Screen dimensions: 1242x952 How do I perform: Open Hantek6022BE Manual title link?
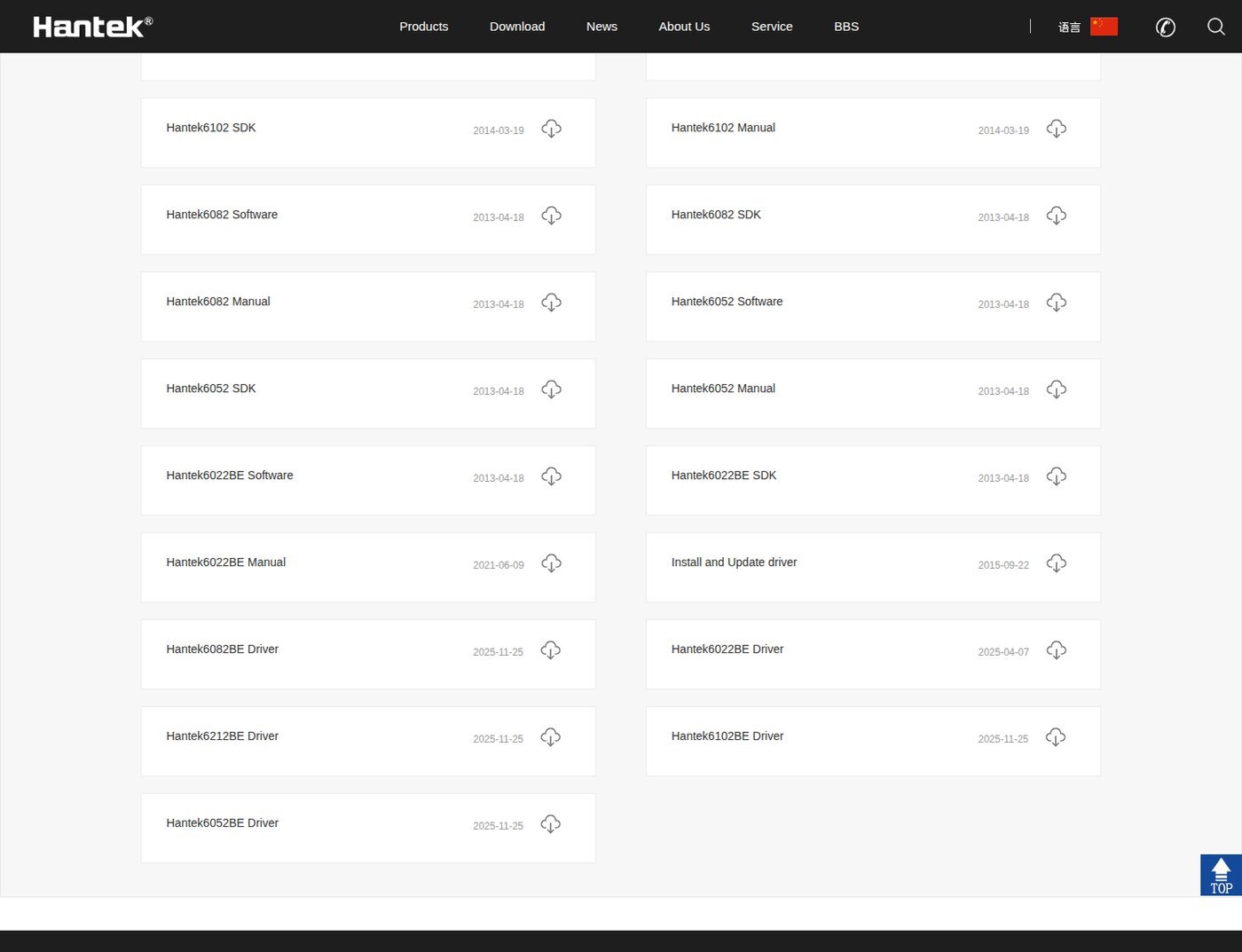(226, 563)
